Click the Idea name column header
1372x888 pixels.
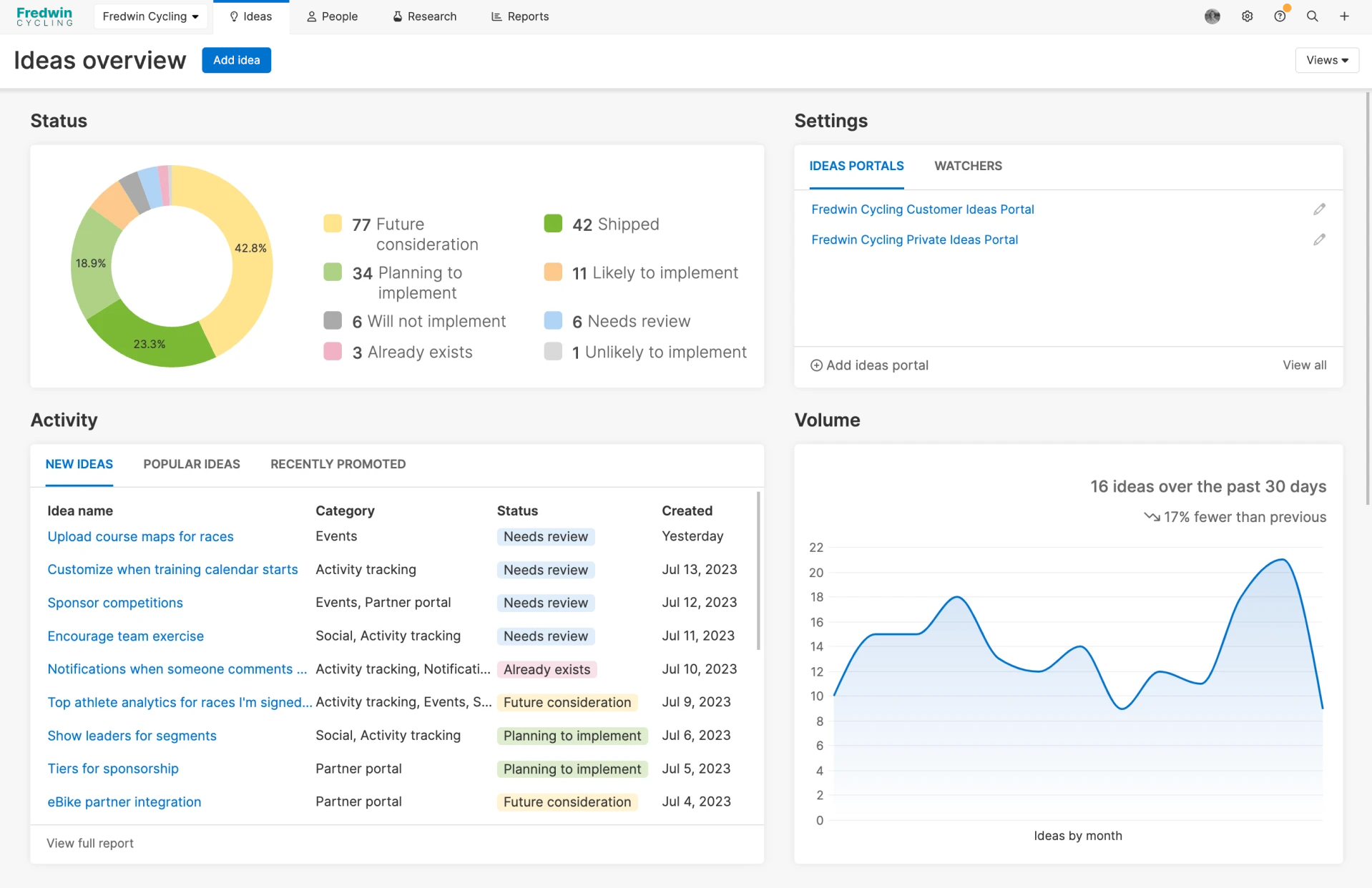(x=80, y=510)
